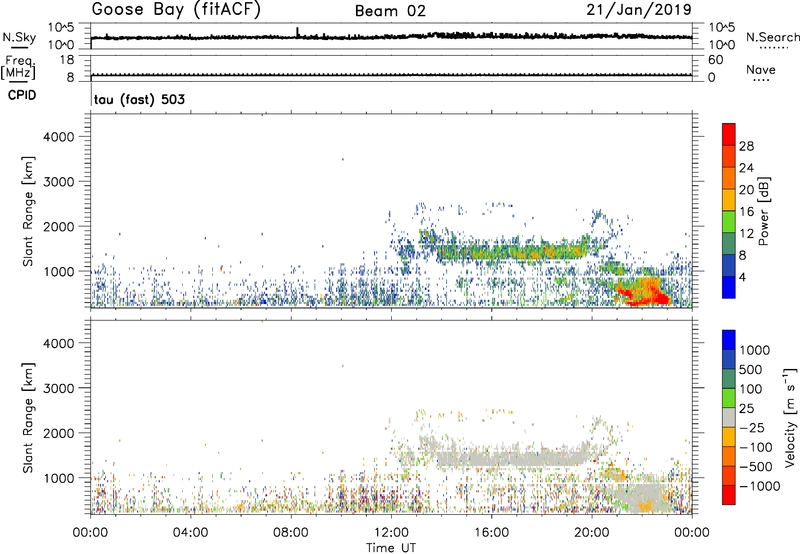Click the 'Slant Range [km]' label of velocity panel
This screenshot has height=554, width=800.
pos(28,417)
